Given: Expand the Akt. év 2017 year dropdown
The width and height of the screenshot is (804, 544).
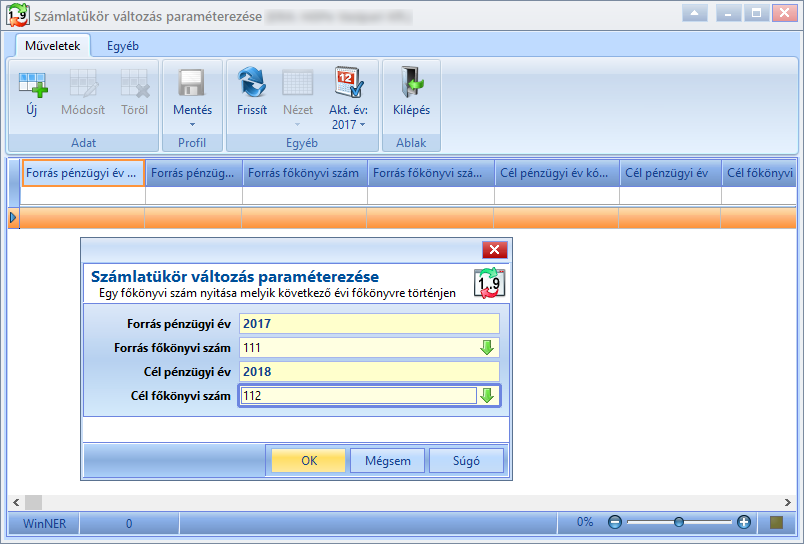Looking at the screenshot, I should 363,125.
